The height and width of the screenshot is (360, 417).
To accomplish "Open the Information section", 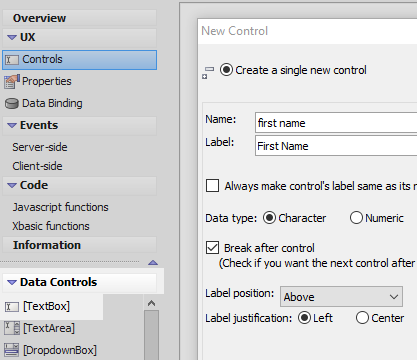I will coord(79,245).
